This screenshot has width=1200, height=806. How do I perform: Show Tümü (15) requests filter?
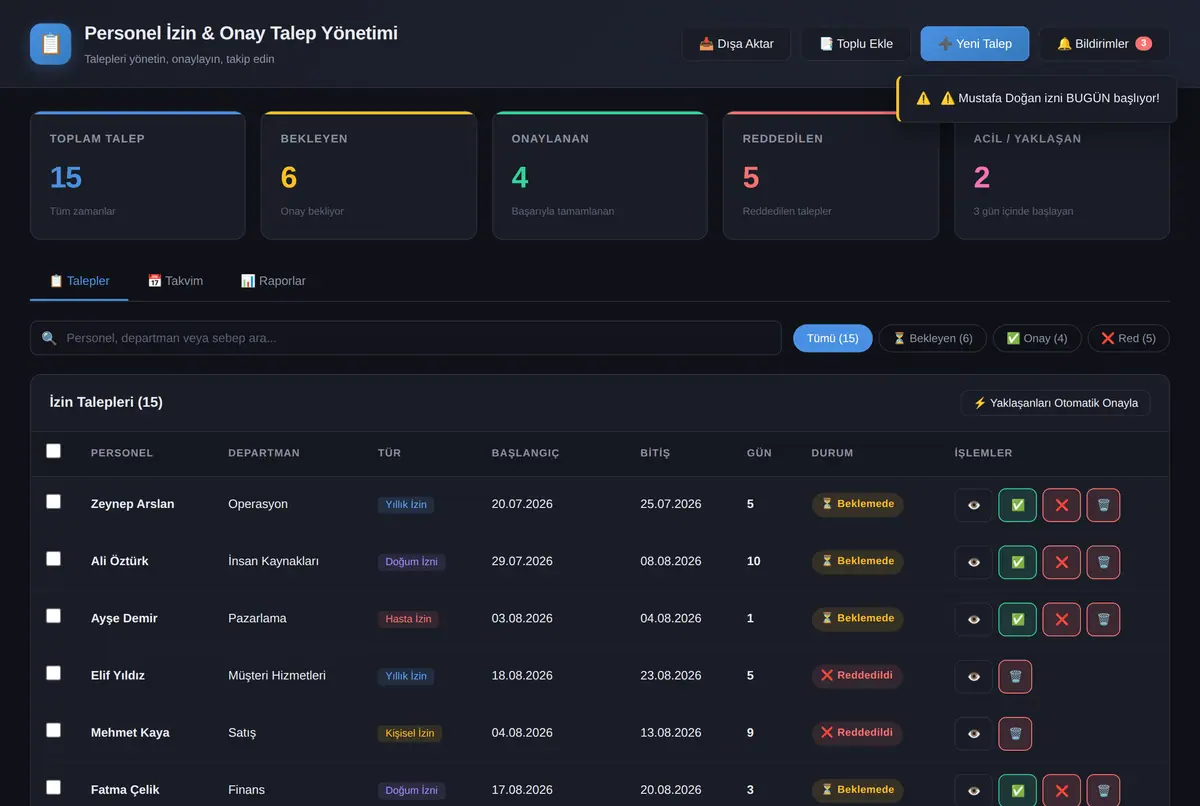point(833,338)
